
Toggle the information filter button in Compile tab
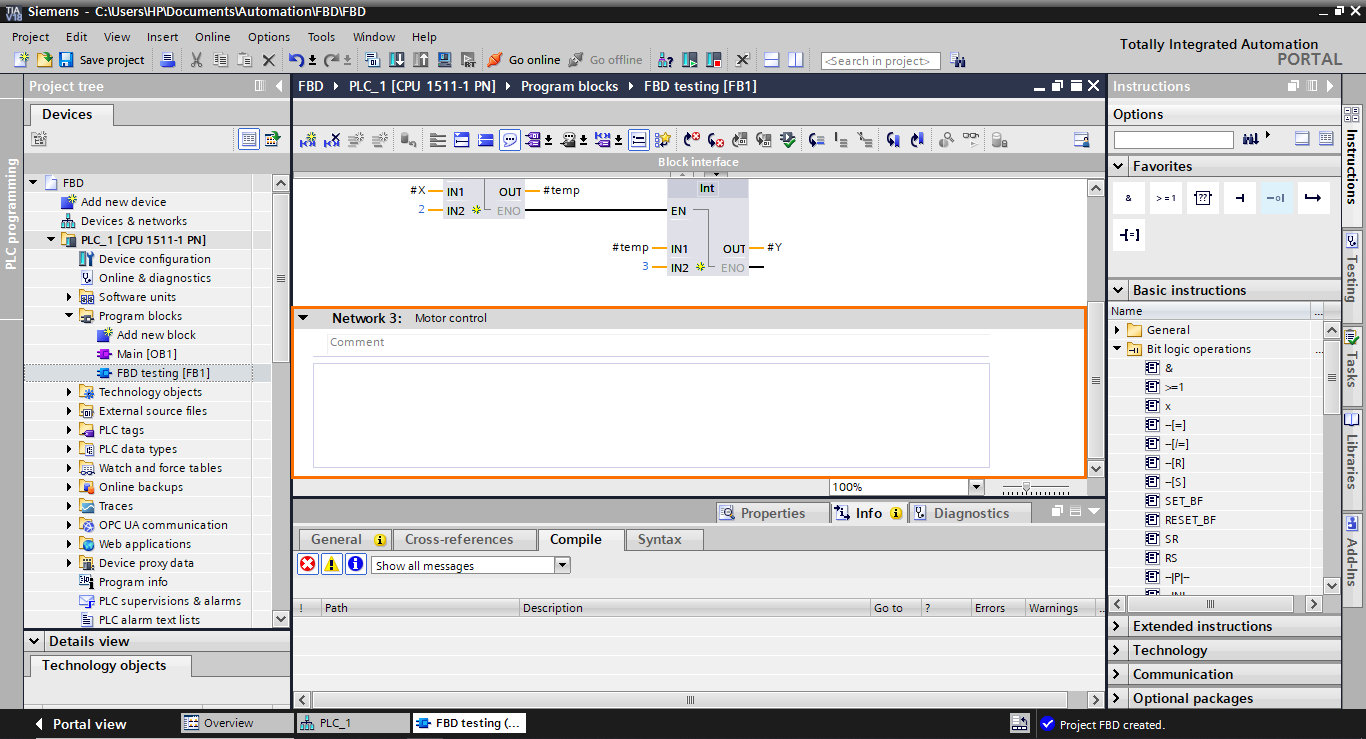pos(356,565)
